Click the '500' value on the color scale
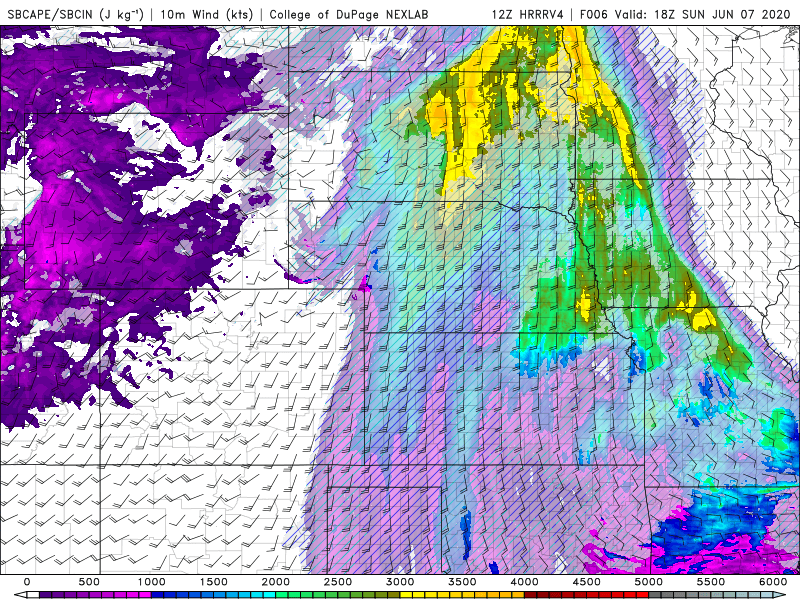Image resolution: width=800 pixels, height=600 pixels. coord(89,582)
